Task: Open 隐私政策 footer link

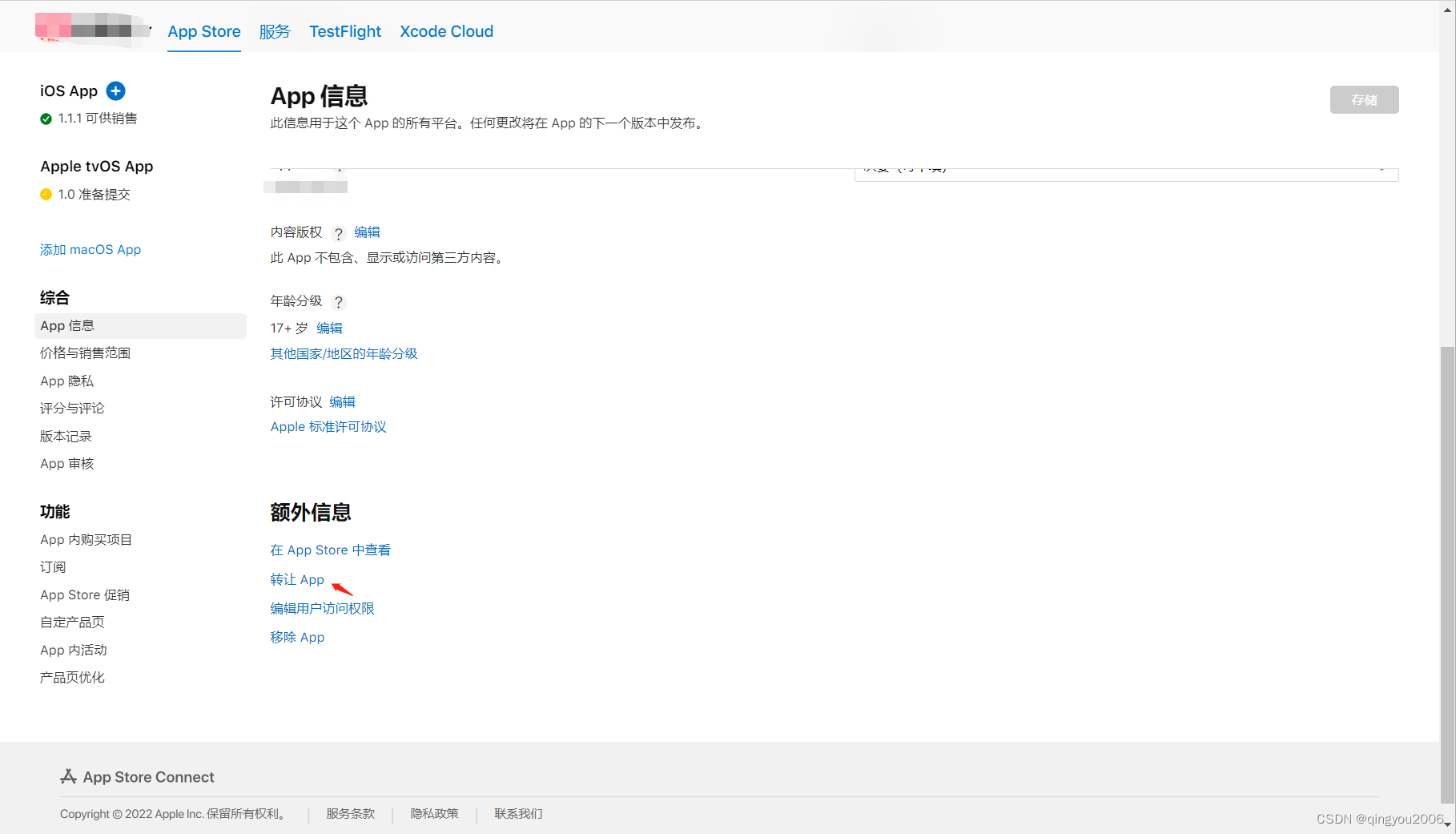Action: 434,813
